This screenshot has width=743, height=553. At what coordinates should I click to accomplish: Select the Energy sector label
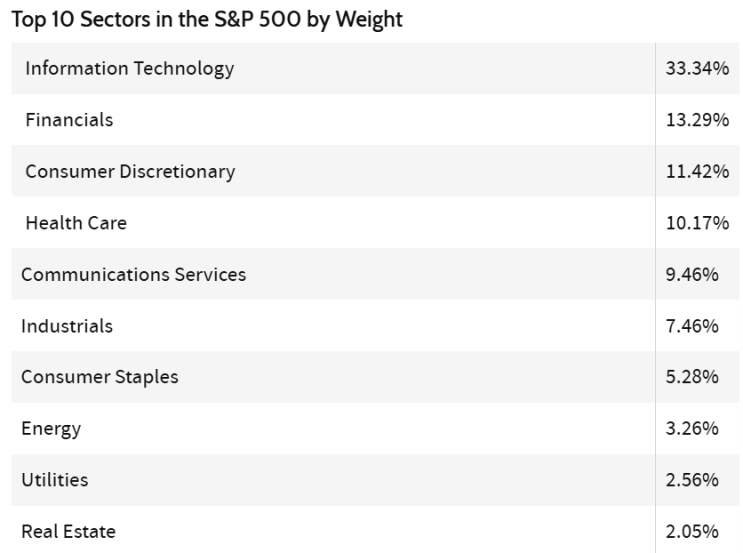pyautogui.click(x=51, y=429)
